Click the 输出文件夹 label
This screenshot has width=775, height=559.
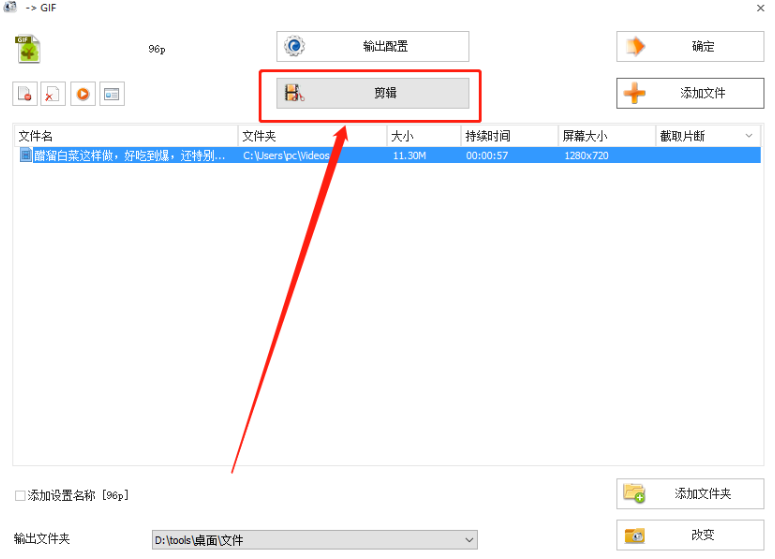pyautogui.click(x=42, y=538)
